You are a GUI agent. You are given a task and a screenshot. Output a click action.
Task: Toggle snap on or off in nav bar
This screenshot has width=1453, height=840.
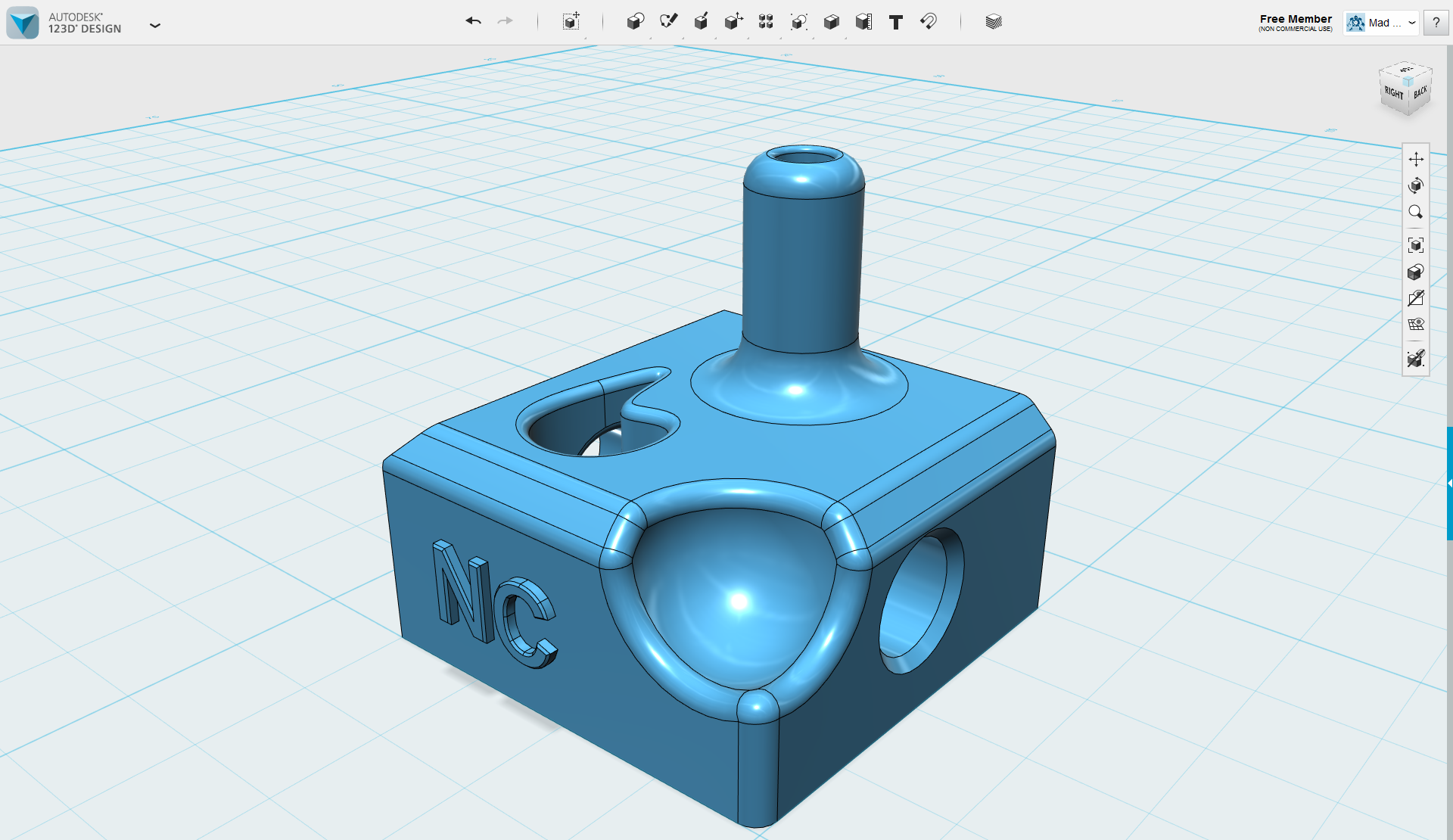(1416, 358)
